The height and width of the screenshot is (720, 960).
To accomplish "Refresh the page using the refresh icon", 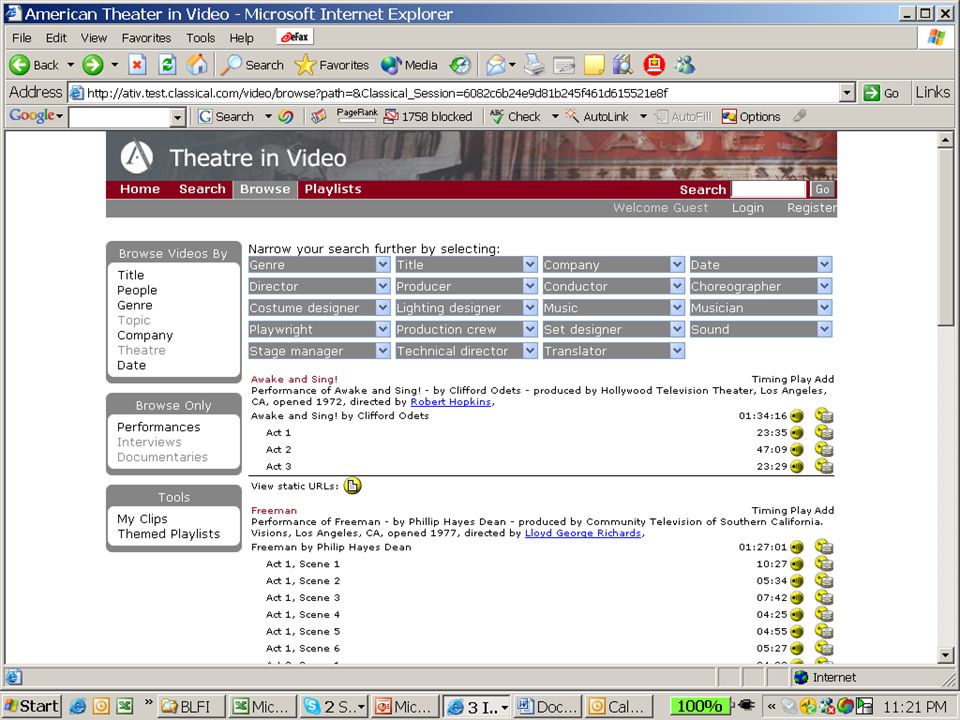I will pyautogui.click(x=167, y=65).
